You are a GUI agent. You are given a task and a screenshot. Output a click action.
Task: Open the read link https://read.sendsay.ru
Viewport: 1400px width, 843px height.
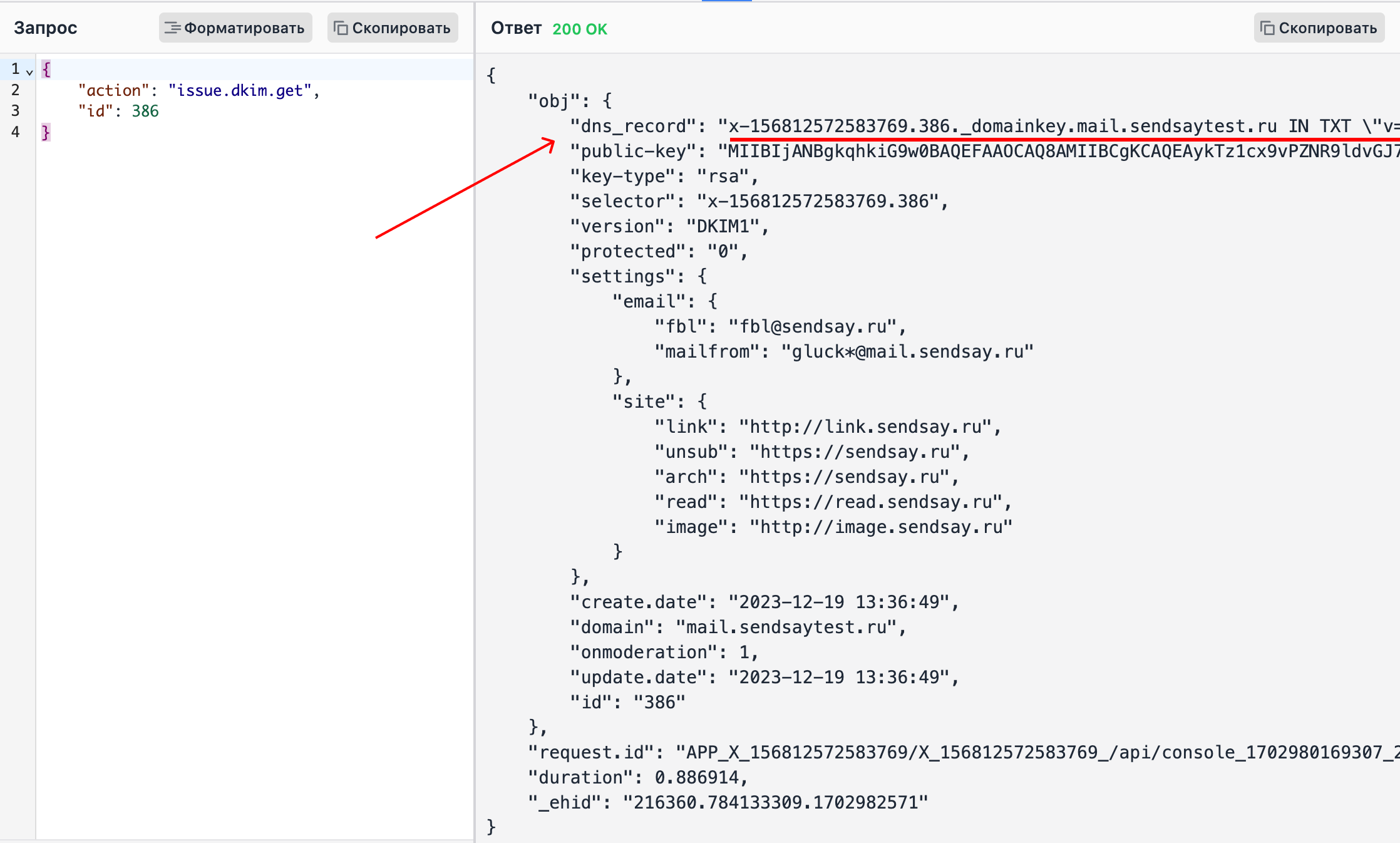[x=873, y=502]
